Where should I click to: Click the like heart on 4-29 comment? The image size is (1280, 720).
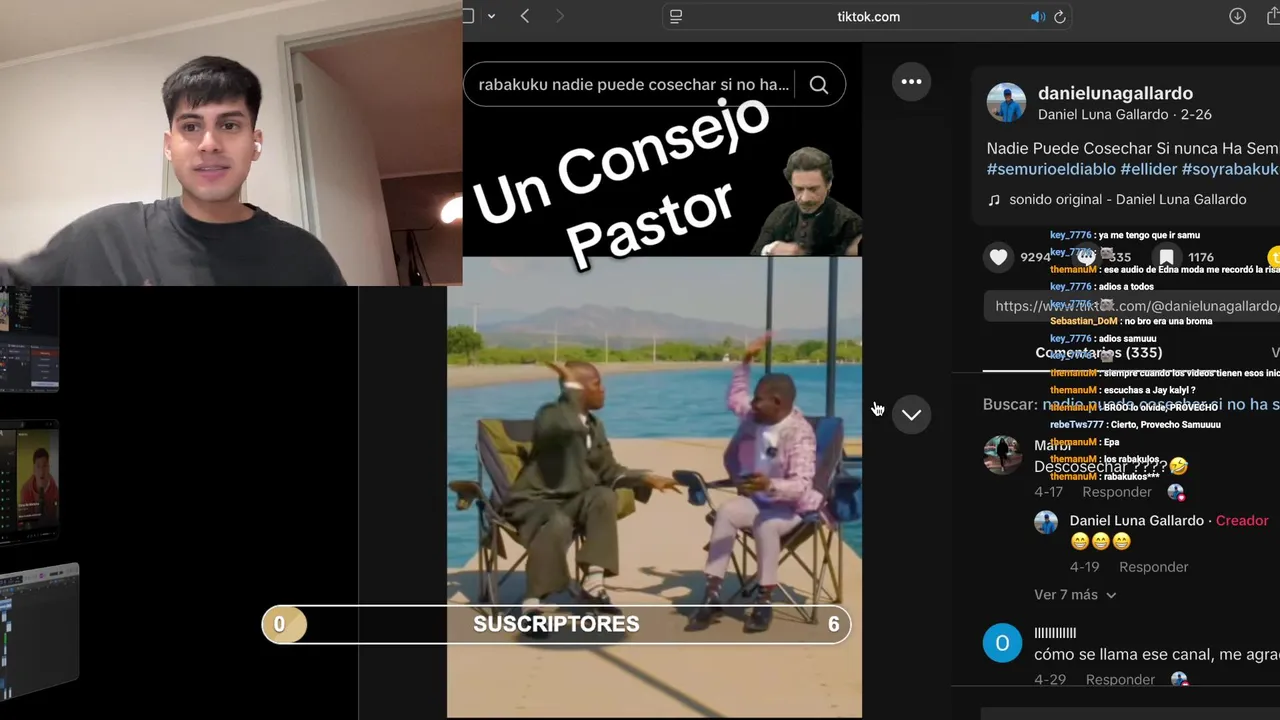click(1180, 680)
